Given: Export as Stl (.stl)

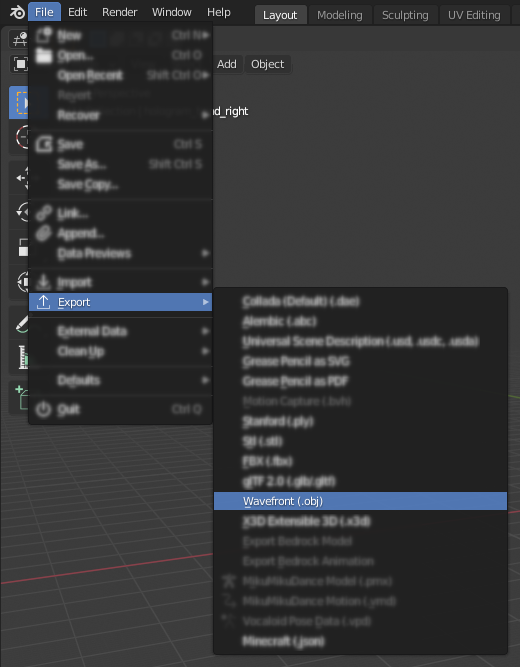Looking at the screenshot, I should click(x=360, y=441).
